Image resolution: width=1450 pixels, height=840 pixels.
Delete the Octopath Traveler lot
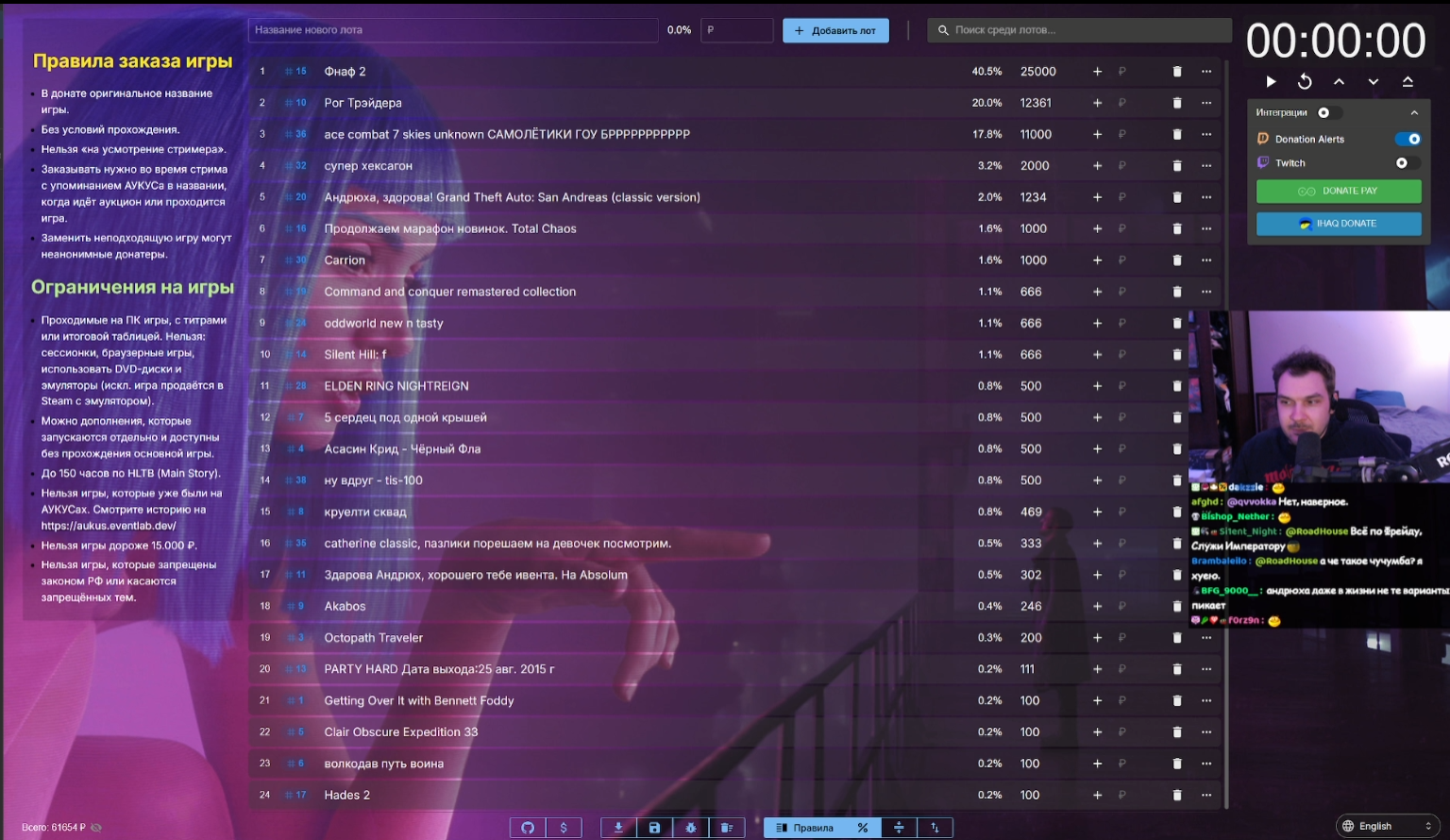tap(1177, 638)
